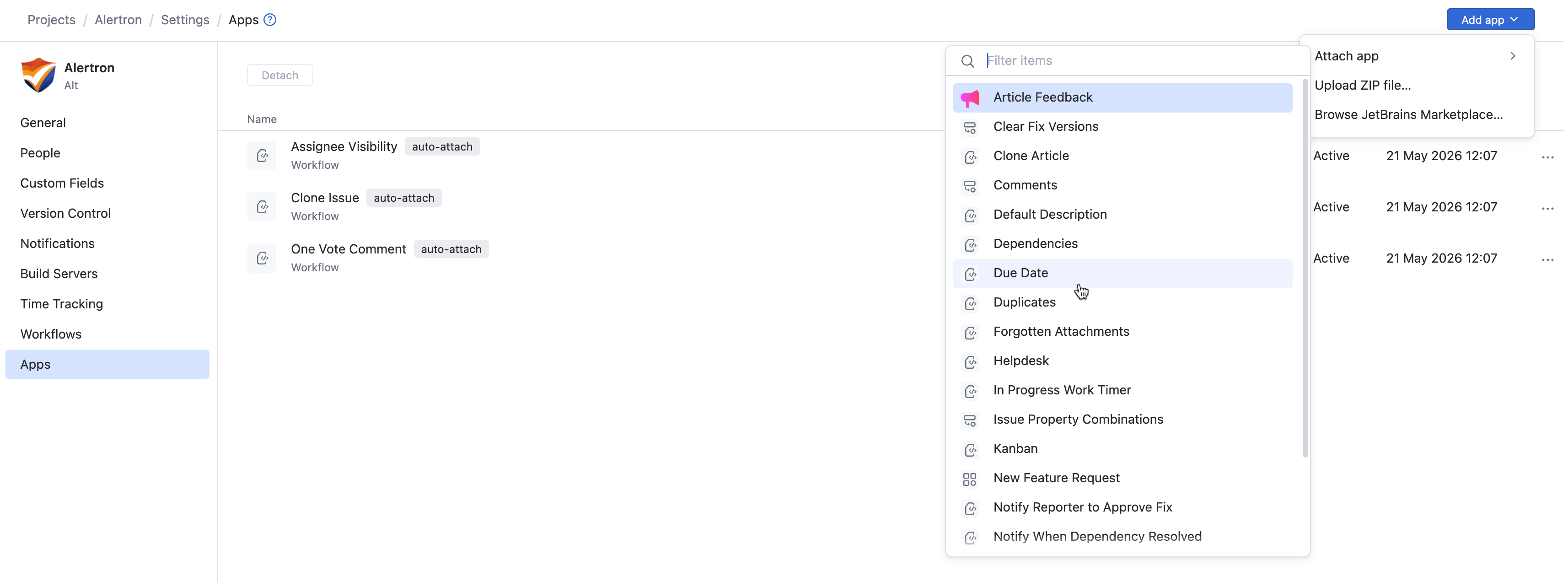1568x582 pixels.
Task: Open more options for Clone Issue row
Action: pos(1547,208)
